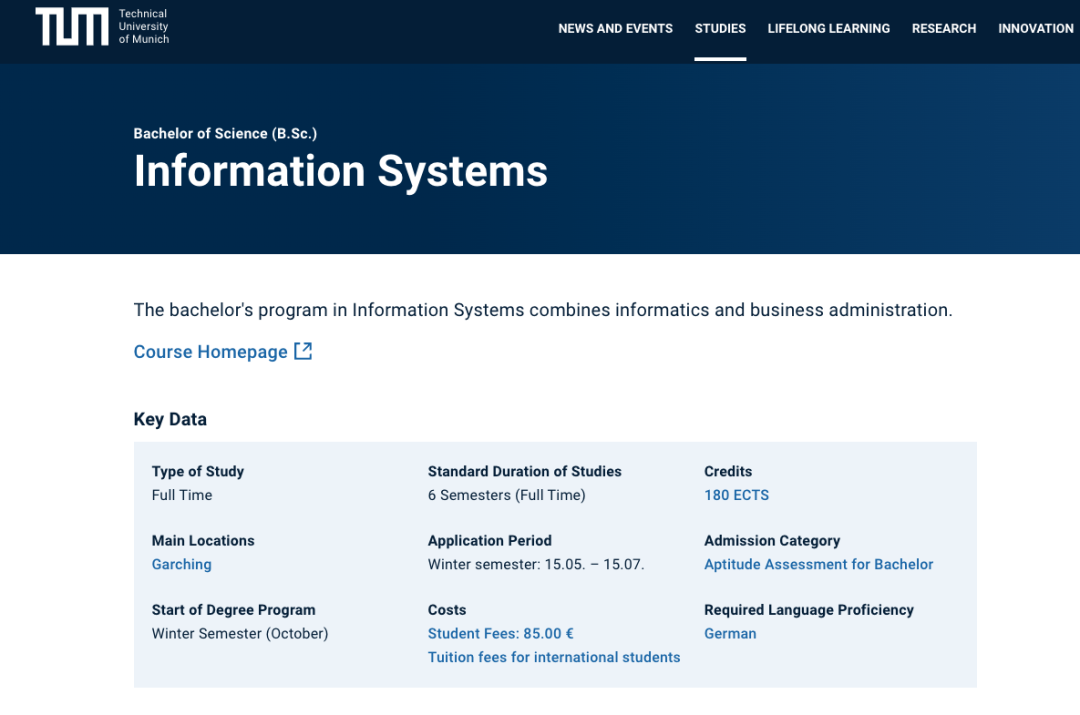Open the Lifelong Learning menu
1080x715 pixels.
click(829, 28)
